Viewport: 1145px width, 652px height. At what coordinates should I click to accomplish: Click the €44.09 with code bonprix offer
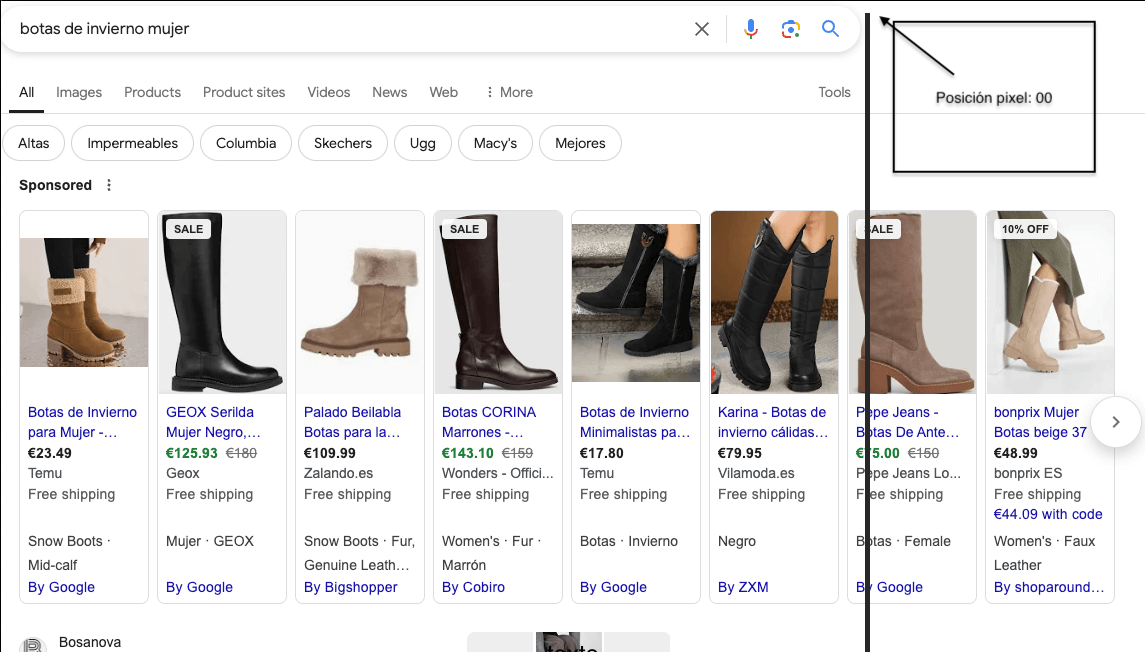click(1048, 514)
